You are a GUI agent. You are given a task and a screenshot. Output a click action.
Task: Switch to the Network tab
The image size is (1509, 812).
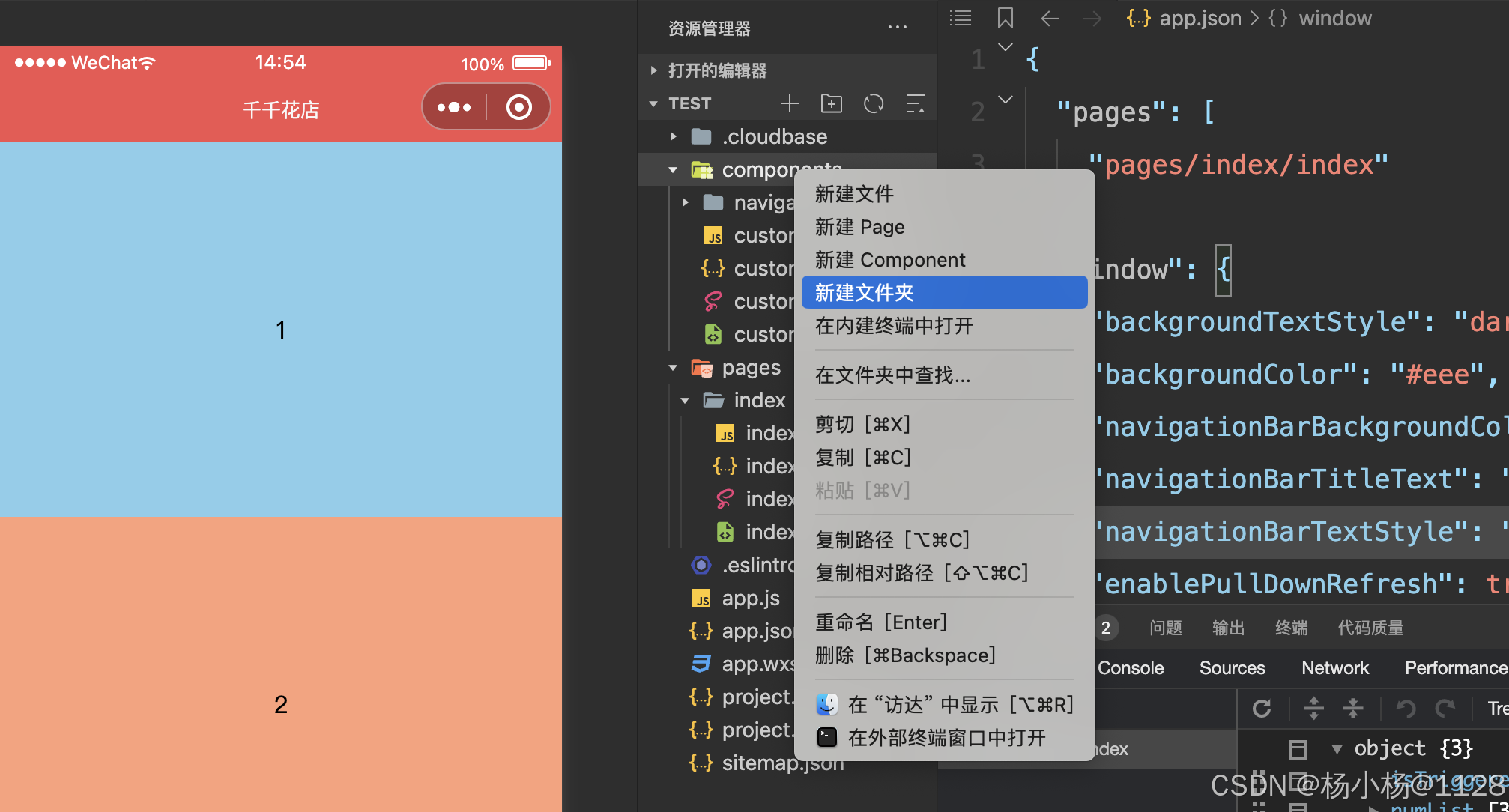(x=1334, y=667)
